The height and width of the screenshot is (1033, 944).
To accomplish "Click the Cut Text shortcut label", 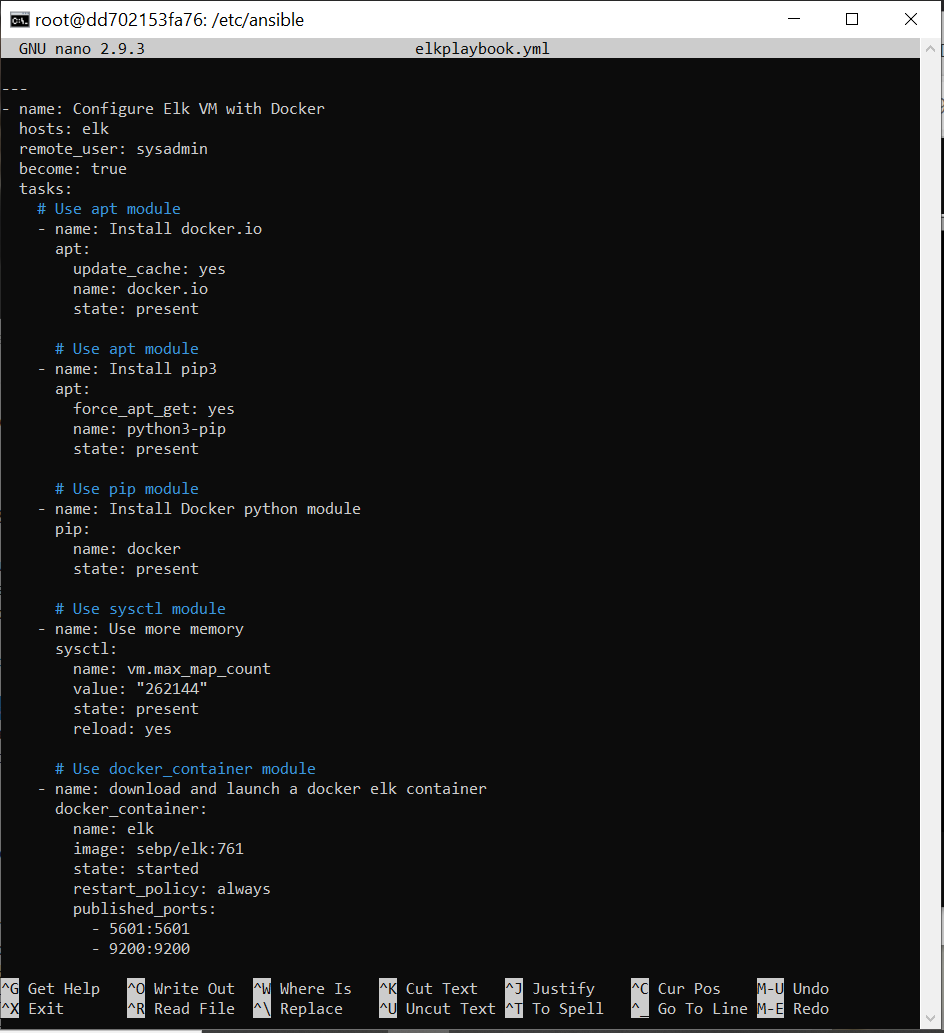I will [442, 988].
